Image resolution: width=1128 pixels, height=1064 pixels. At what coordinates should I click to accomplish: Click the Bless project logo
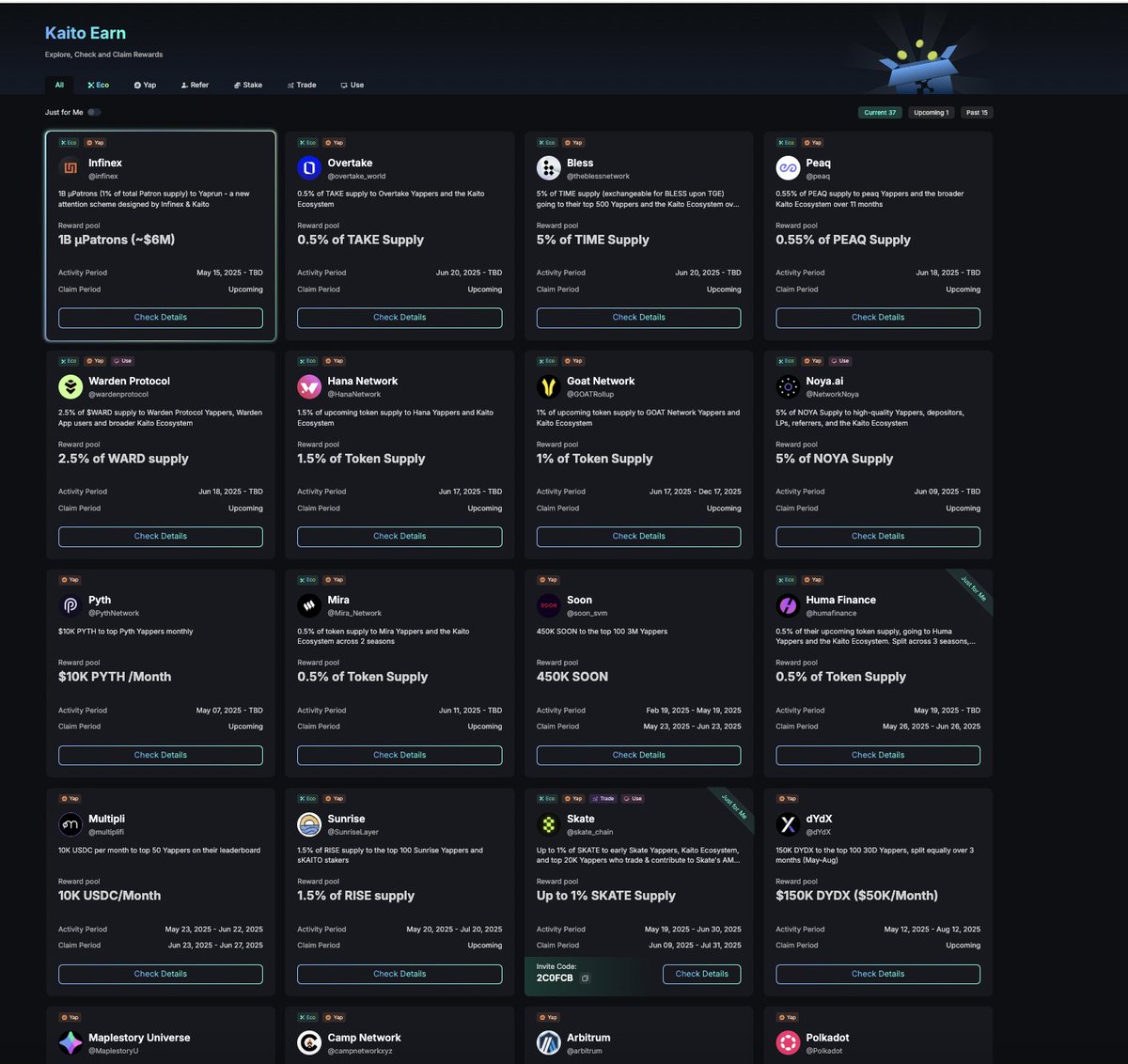tap(549, 168)
